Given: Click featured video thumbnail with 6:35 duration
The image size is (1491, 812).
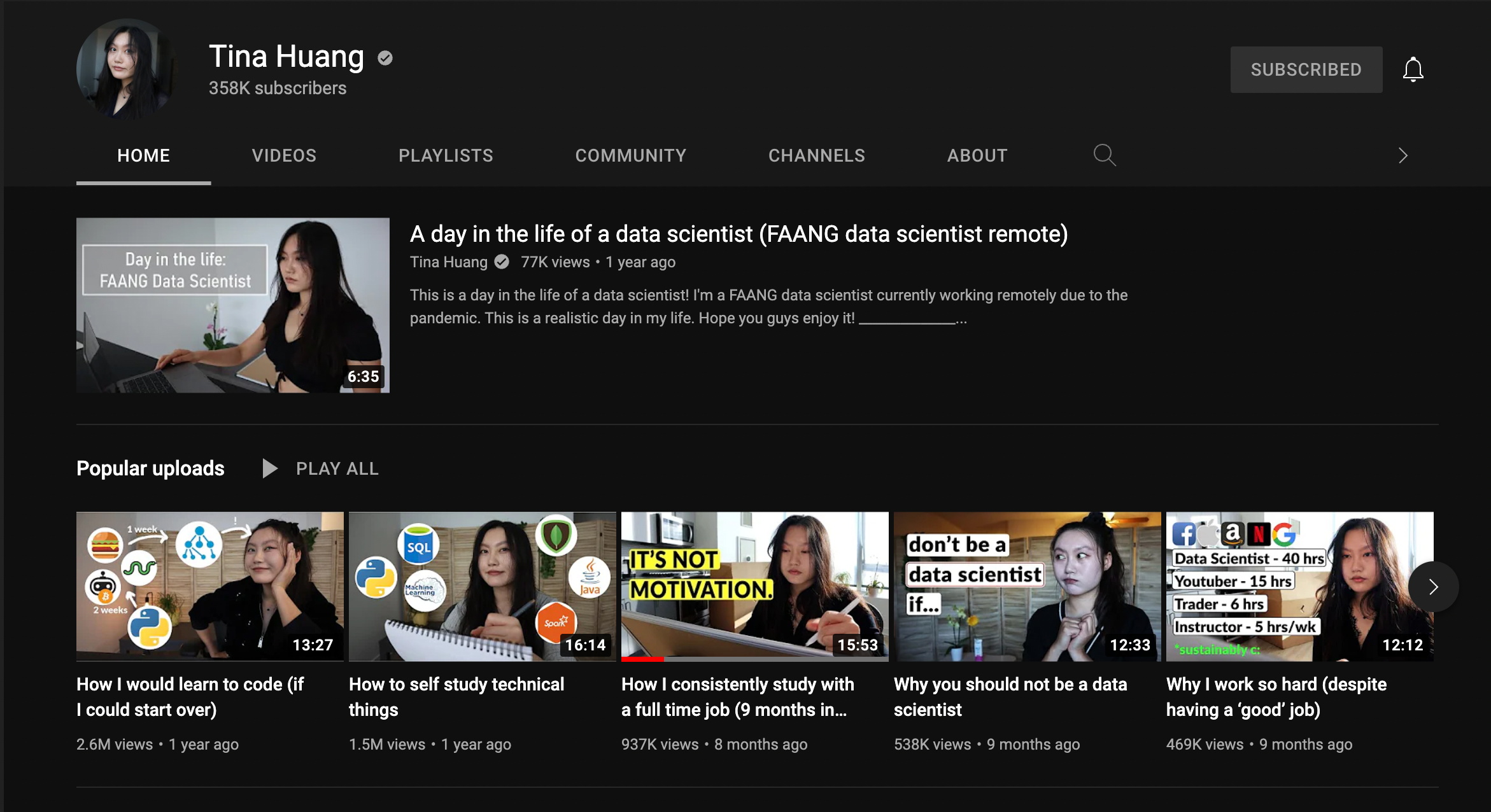Looking at the screenshot, I should tap(233, 305).
